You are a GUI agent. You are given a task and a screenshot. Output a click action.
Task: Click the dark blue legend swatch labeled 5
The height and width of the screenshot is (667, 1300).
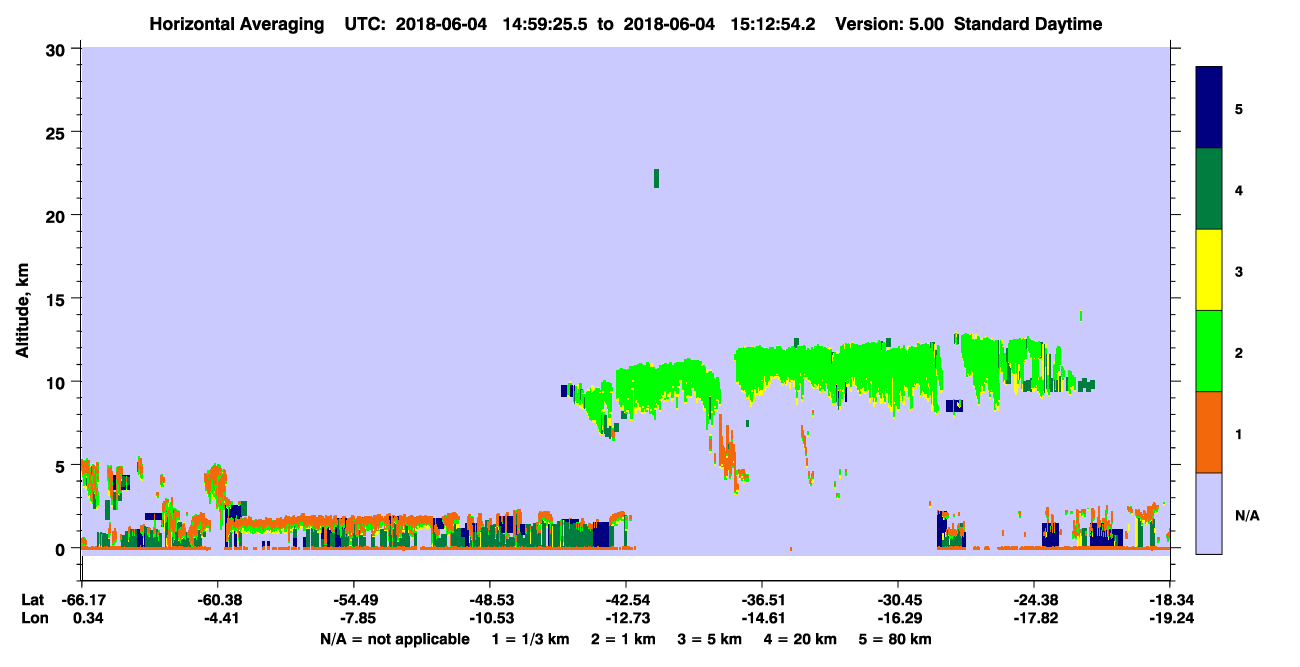point(1209,108)
